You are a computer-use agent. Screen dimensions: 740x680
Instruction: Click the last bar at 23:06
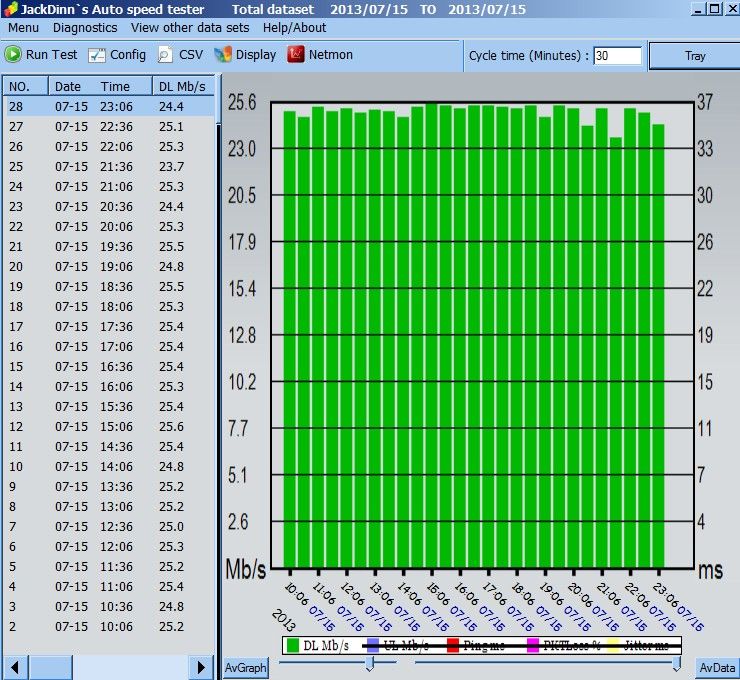click(658, 346)
